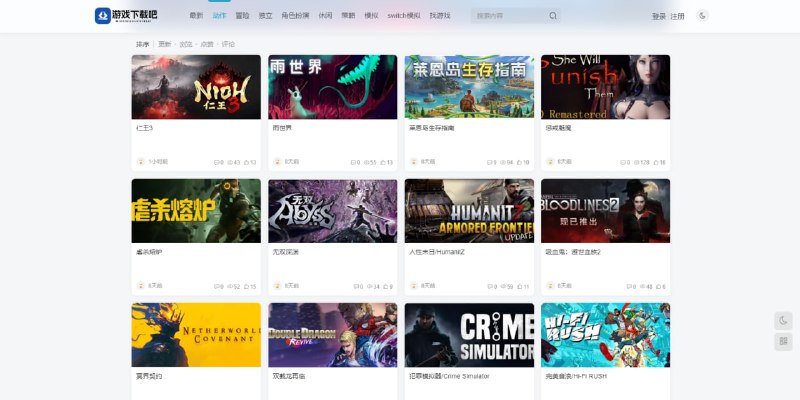Like the 虐杀熔炉 card
This screenshot has height=400, width=800.
pos(246,287)
